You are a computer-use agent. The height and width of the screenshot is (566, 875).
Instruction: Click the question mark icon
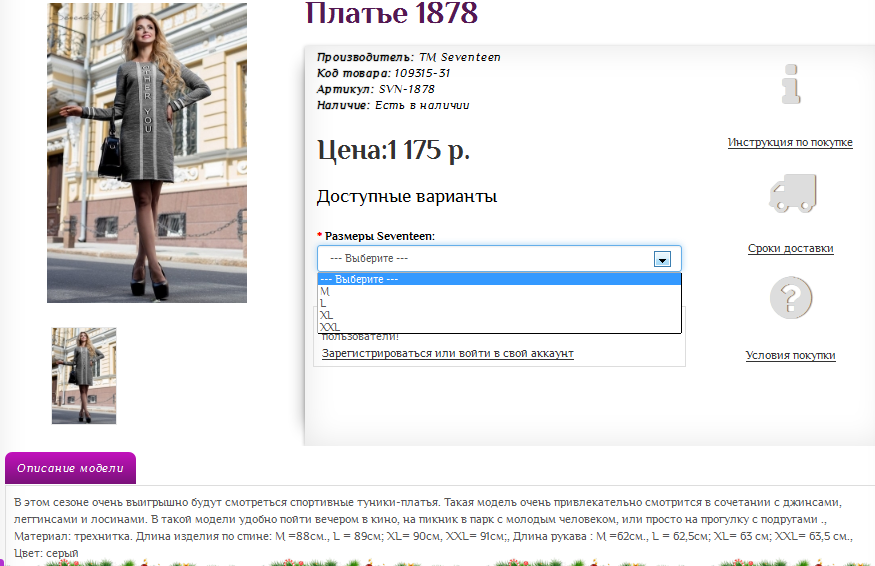pyautogui.click(x=790, y=298)
